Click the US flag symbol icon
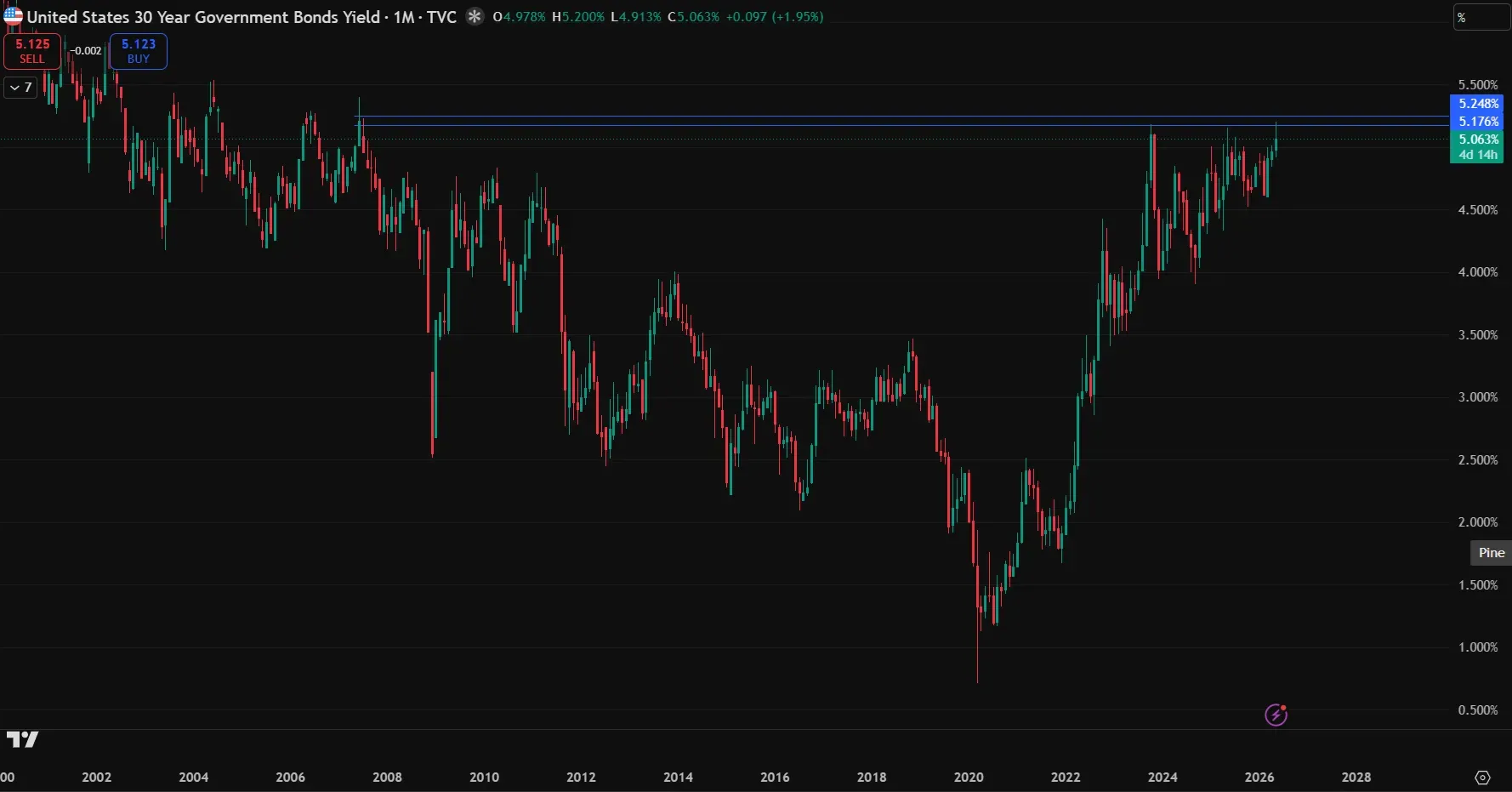 [13, 16]
